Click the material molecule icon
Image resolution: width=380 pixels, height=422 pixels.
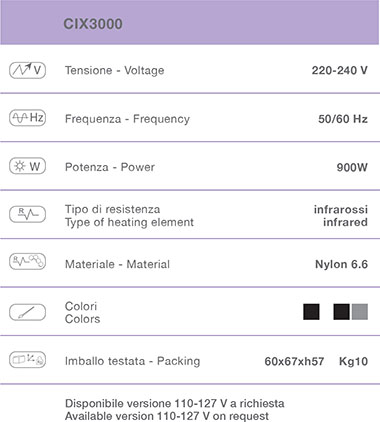point(27,261)
